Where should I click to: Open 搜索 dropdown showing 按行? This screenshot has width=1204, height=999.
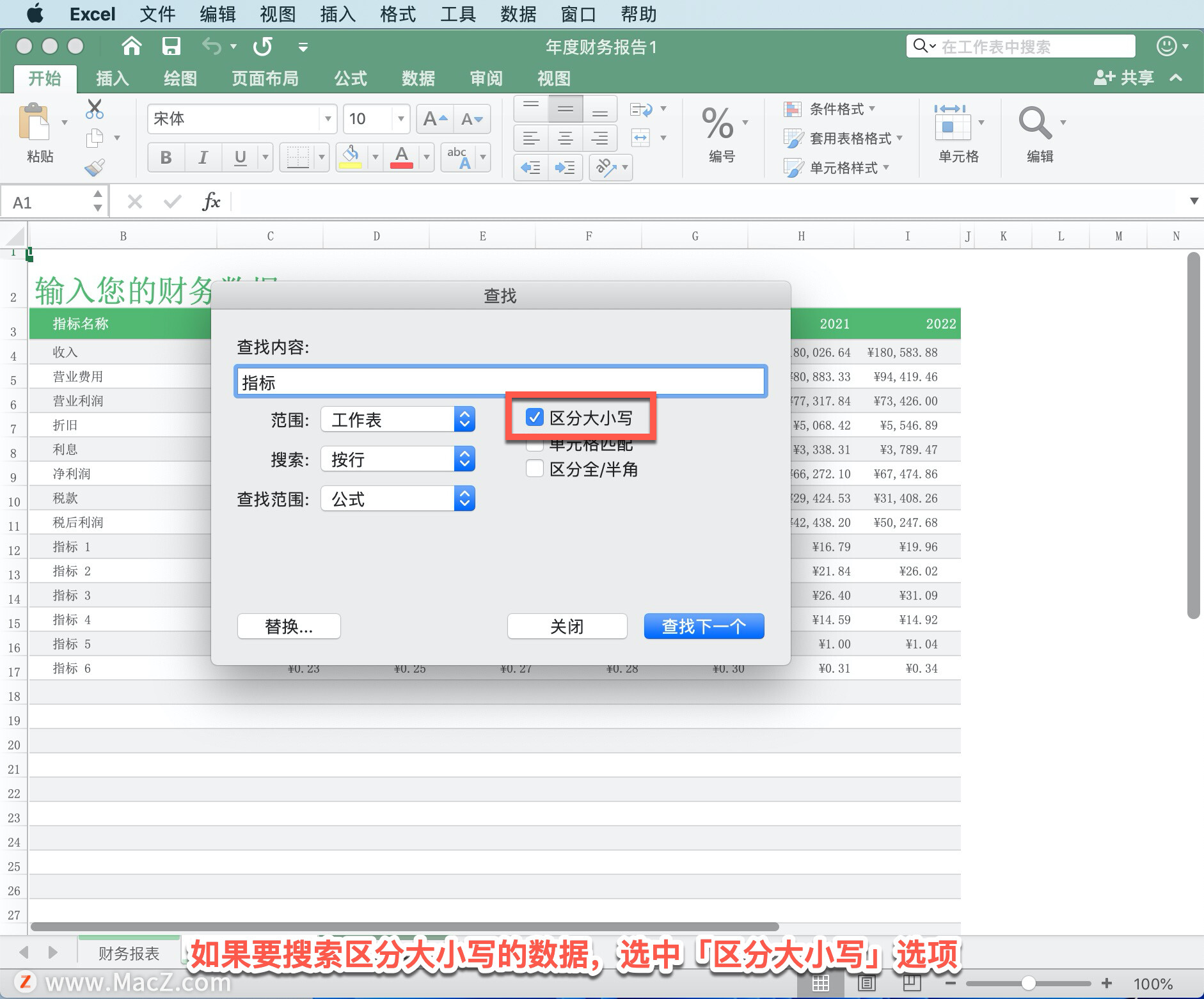398,459
